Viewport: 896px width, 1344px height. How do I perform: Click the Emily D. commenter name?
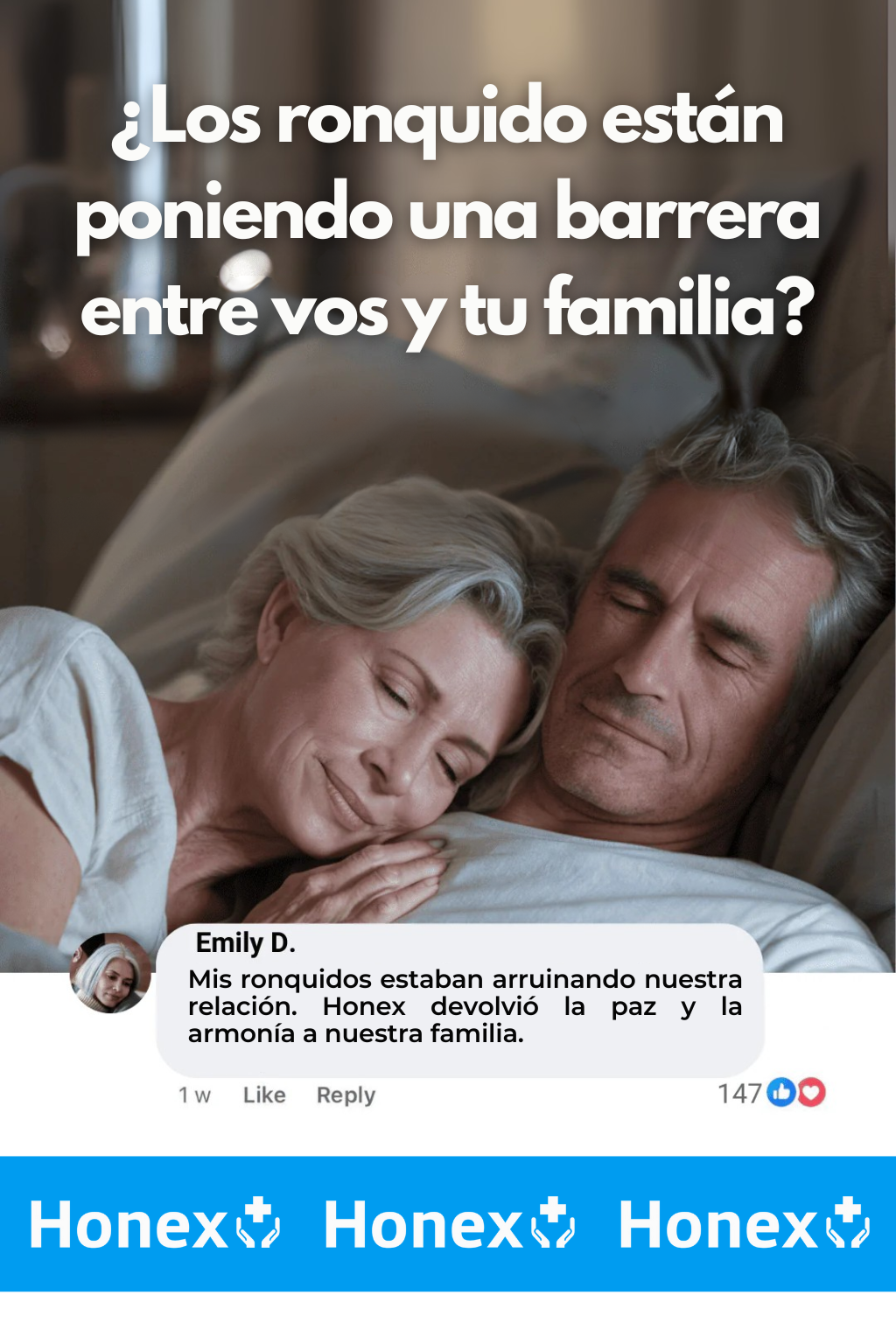coord(246,942)
